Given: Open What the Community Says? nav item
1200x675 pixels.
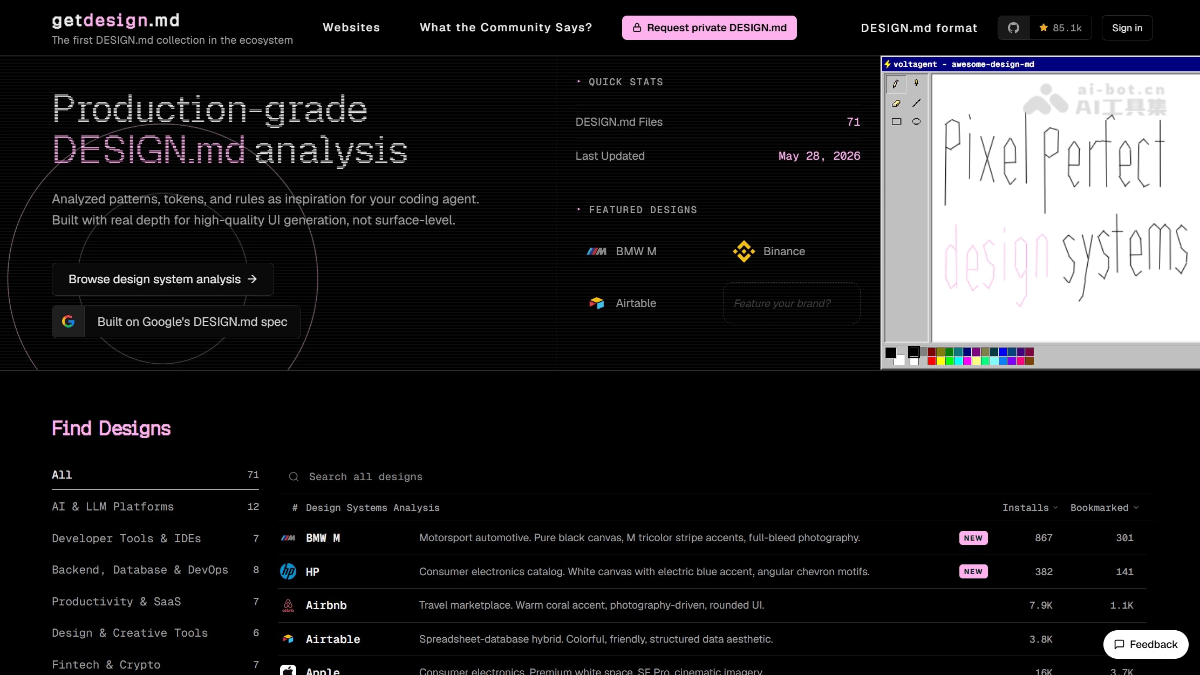Looking at the screenshot, I should 506,28.
